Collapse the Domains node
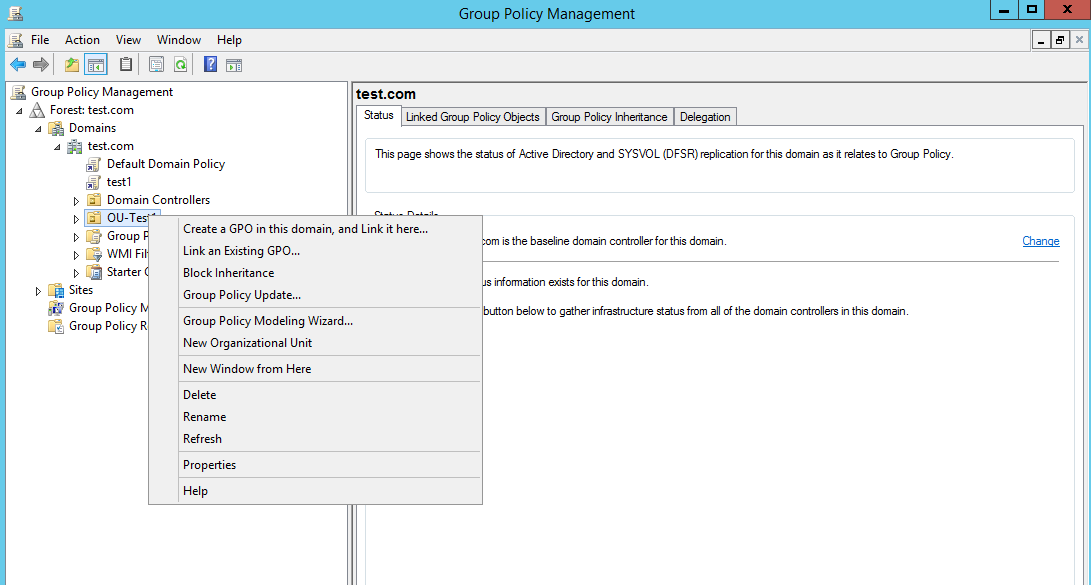Viewport: 1091px width, 585px height. pyautogui.click(x=38, y=129)
